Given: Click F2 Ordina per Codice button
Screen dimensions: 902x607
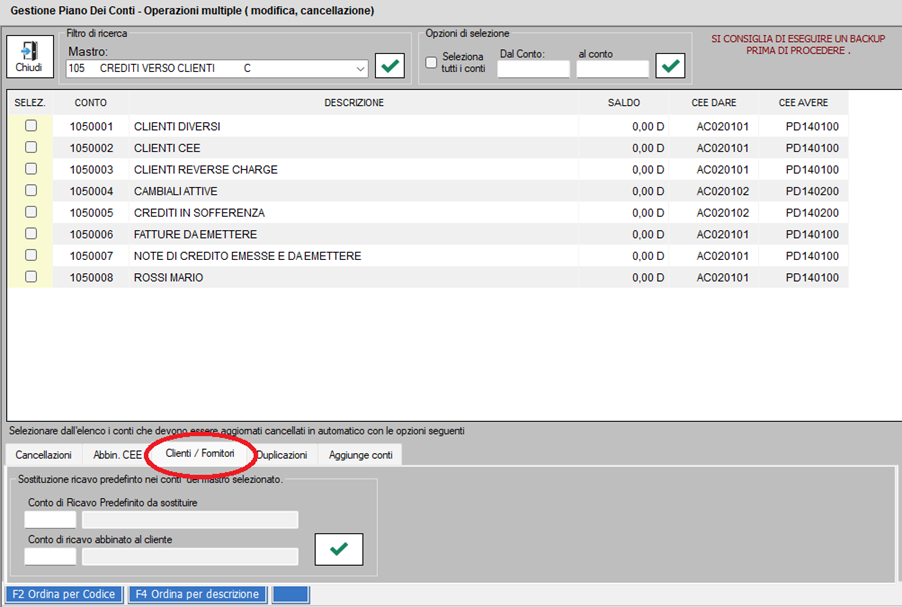Looking at the screenshot, I should click(64, 594).
